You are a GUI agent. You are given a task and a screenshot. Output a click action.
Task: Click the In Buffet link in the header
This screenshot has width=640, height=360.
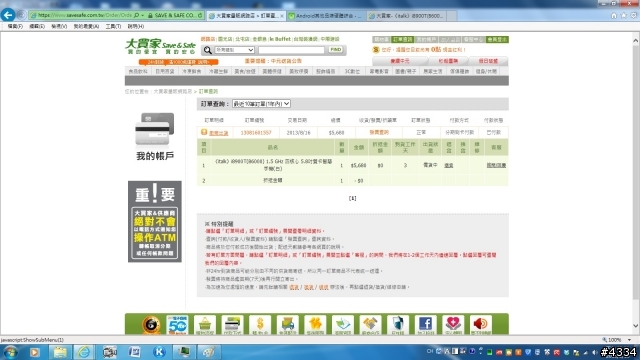pos(280,39)
